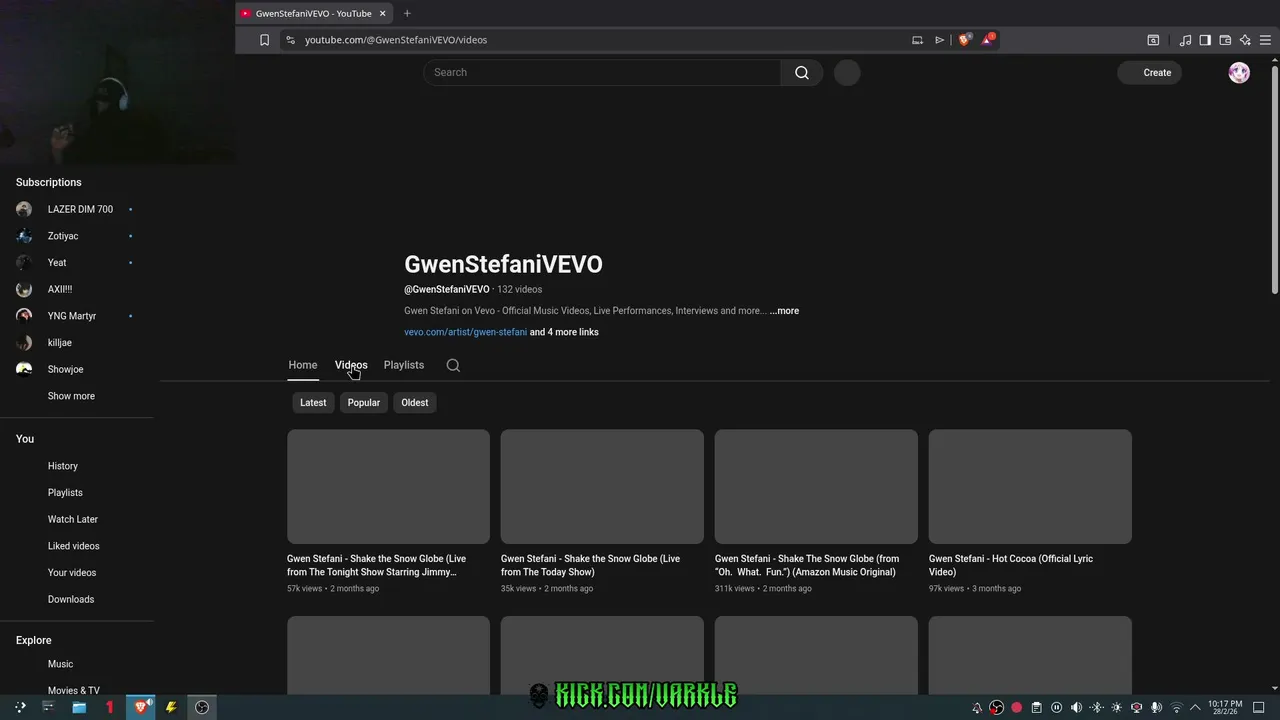This screenshot has width=1280, height=720.
Task: Sort videos by Popular
Action: (x=364, y=402)
